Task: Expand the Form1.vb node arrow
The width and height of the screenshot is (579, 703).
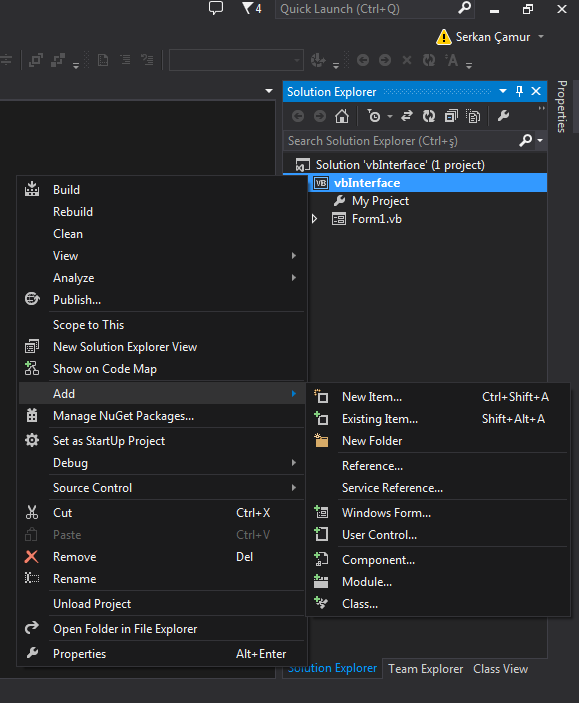Action: (314, 219)
